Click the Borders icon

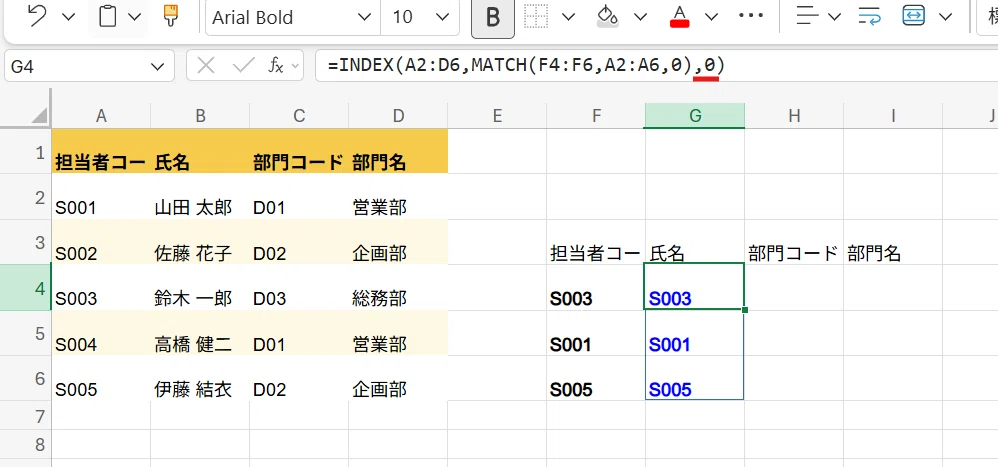(x=536, y=17)
